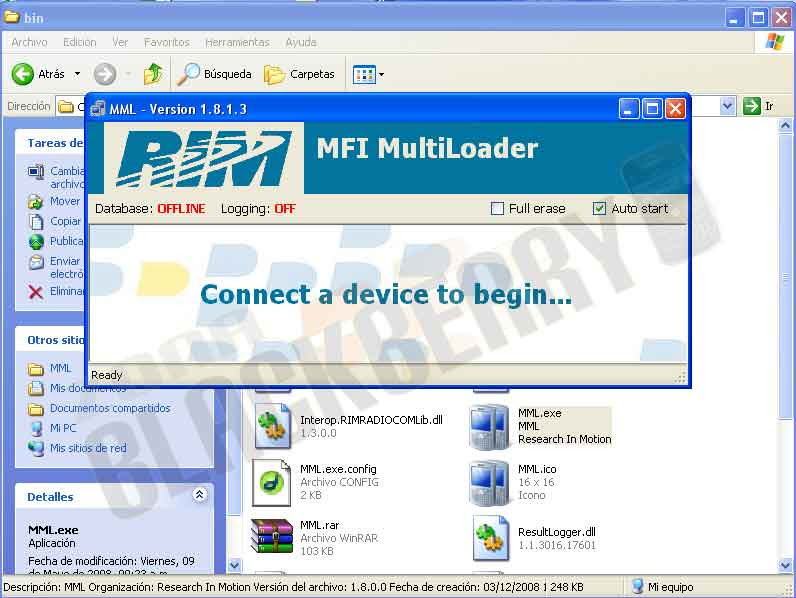This screenshot has height=598, width=796.
Task: Select the MML.exe application icon
Action: point(490,427)
